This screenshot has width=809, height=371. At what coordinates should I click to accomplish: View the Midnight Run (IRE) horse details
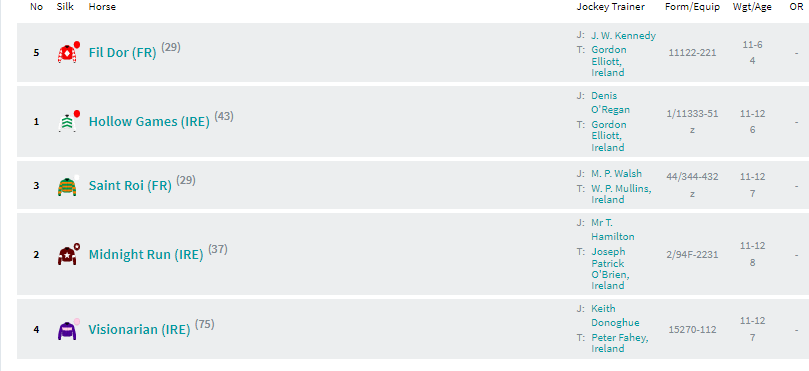click(x=146, y=254)
